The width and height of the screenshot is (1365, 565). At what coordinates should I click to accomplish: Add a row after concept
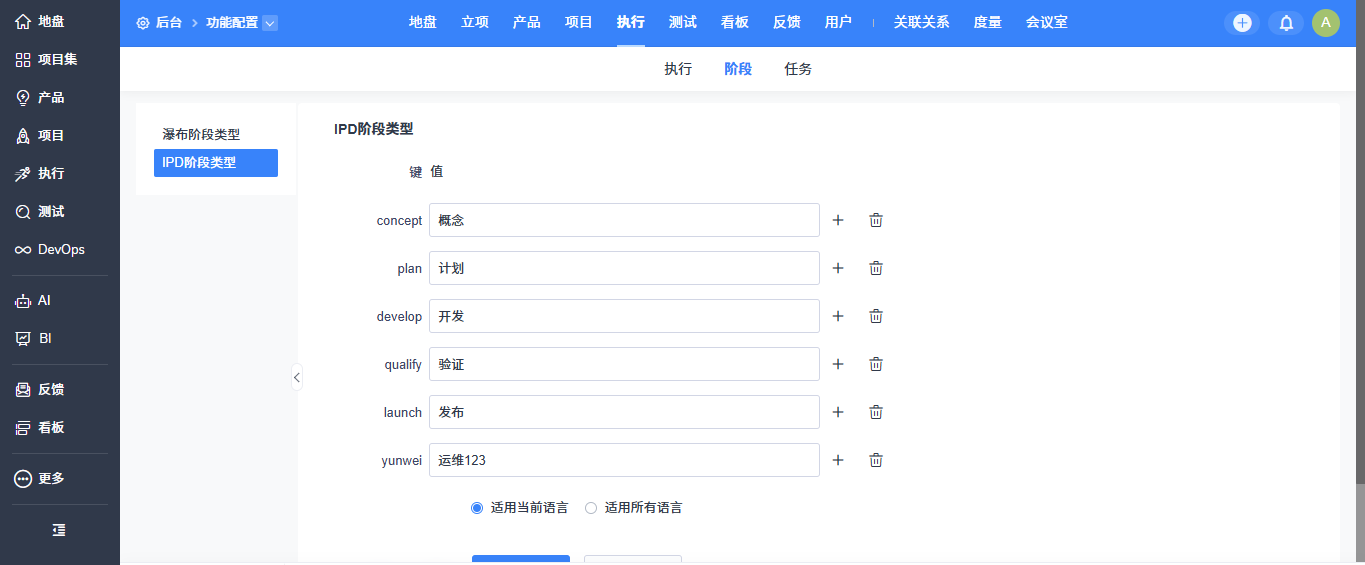838,220
